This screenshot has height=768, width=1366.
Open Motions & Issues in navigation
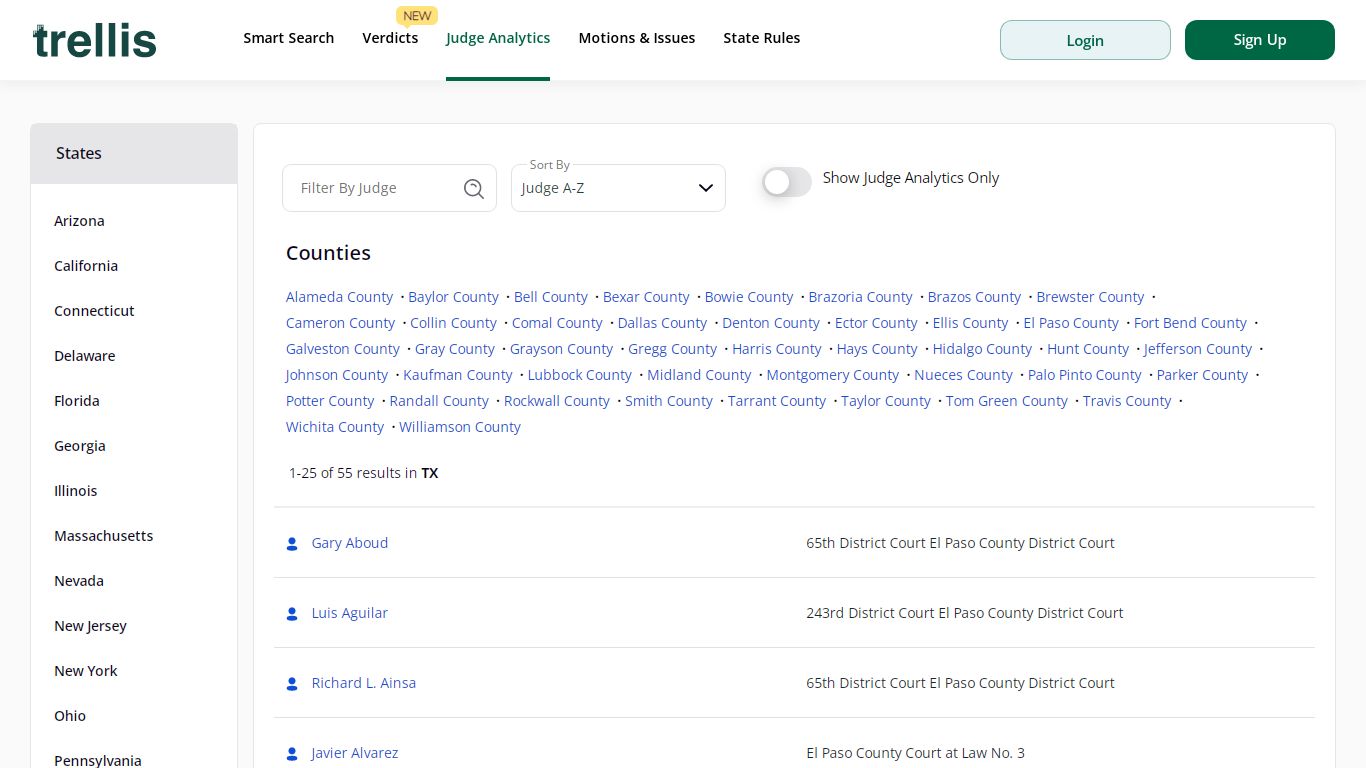pos(637,38)
